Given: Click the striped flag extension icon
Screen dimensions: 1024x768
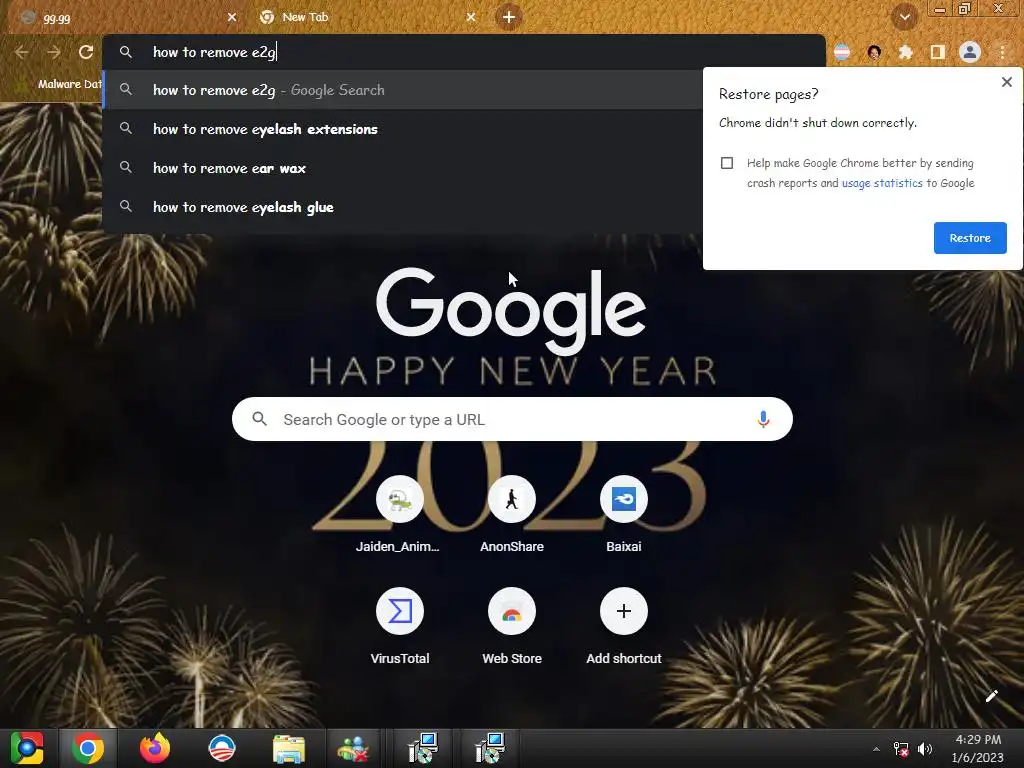Looking at the screenshot, I should [x=842, y=52].
